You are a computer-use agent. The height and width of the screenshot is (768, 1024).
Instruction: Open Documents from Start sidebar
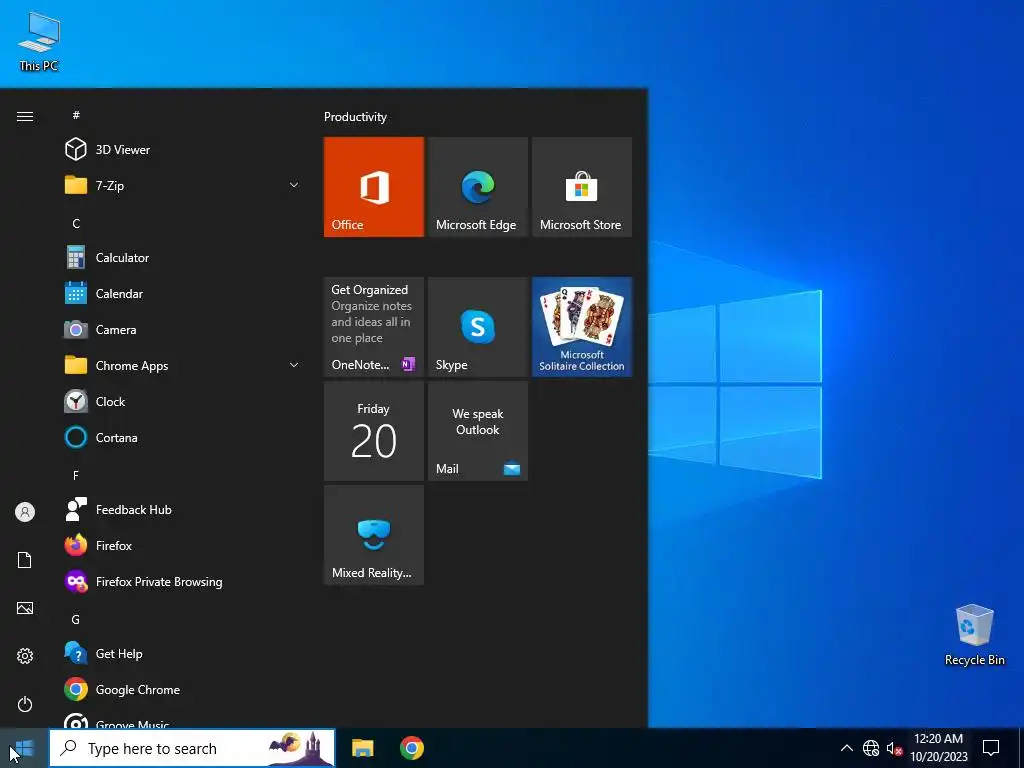tap(25, 560)
